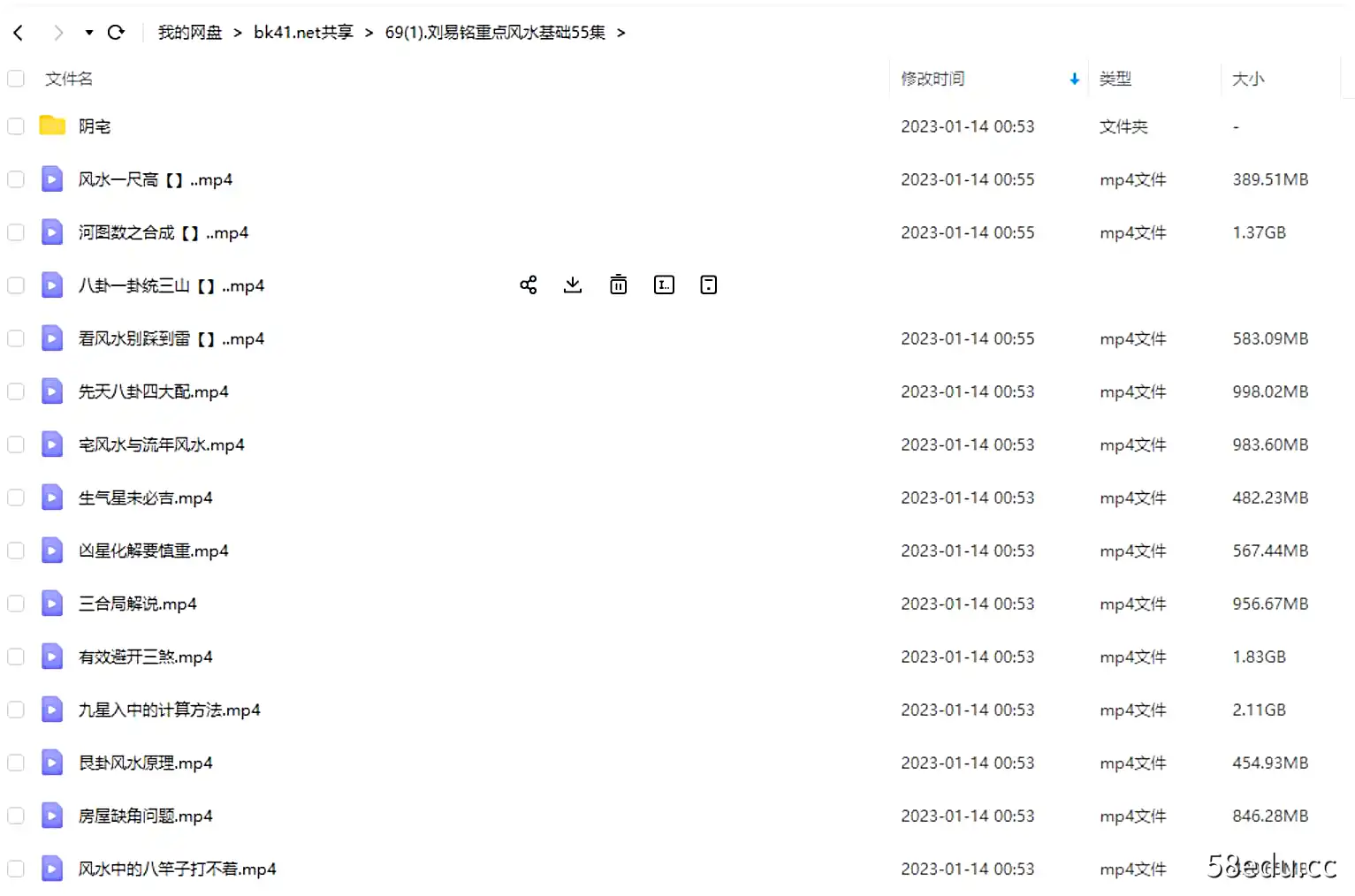Select the 类型 column header

(1115, 78)
